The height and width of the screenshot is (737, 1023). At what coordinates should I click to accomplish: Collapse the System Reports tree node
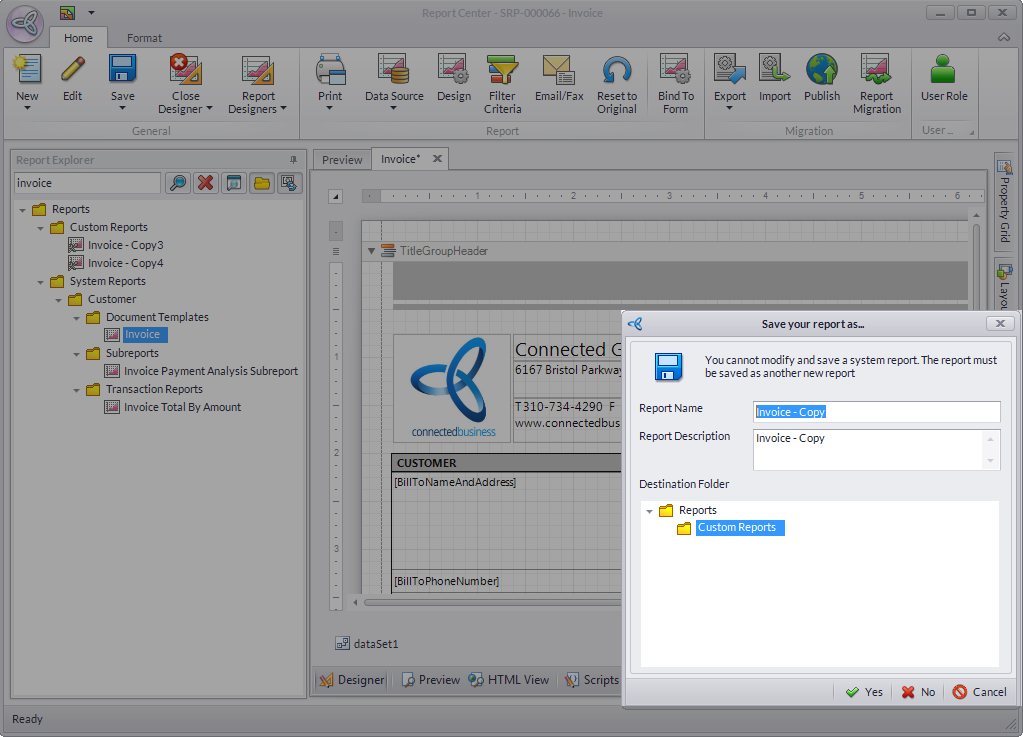(41, 282)
